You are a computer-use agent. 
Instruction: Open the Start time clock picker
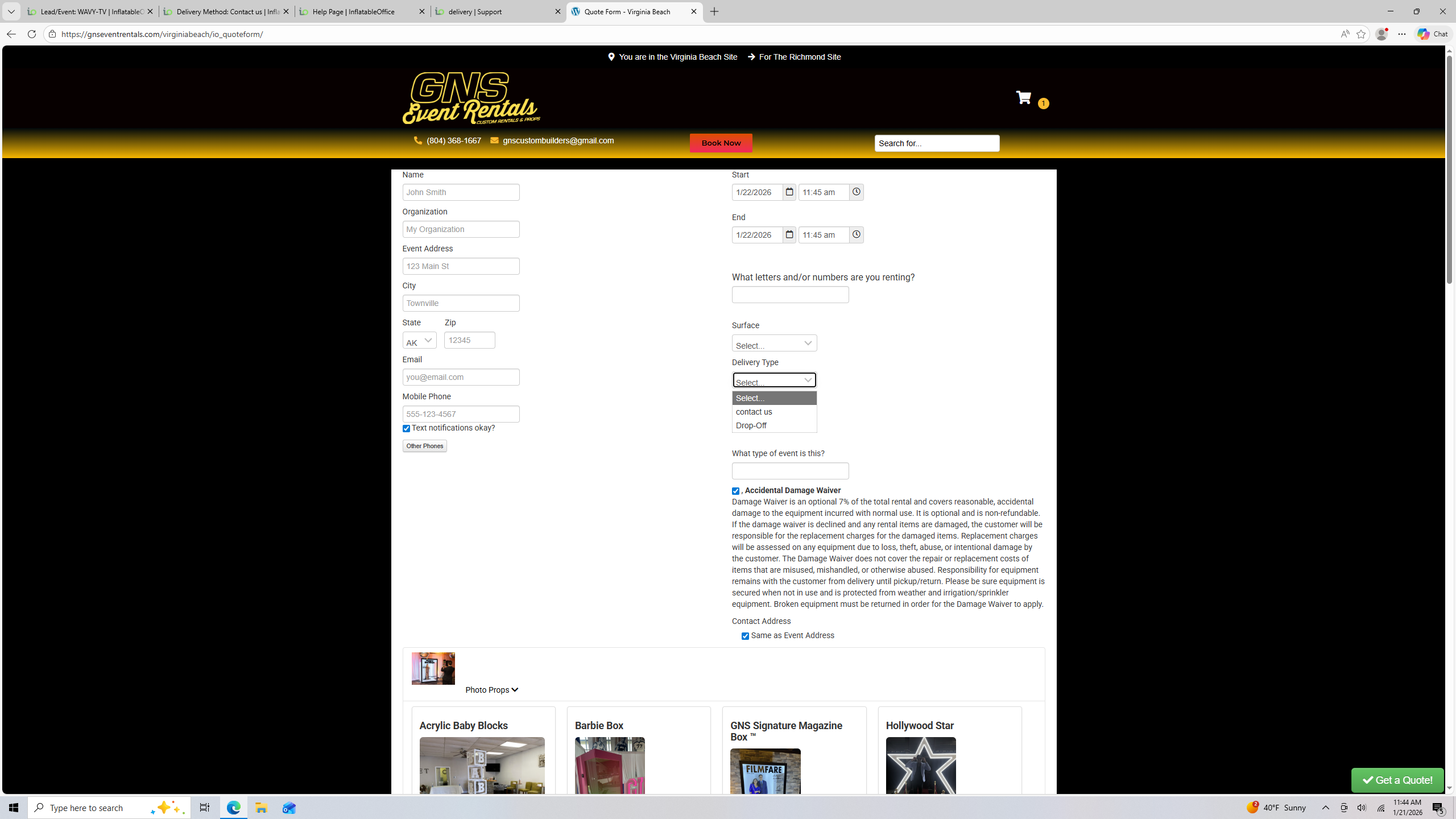pos(856,192)
